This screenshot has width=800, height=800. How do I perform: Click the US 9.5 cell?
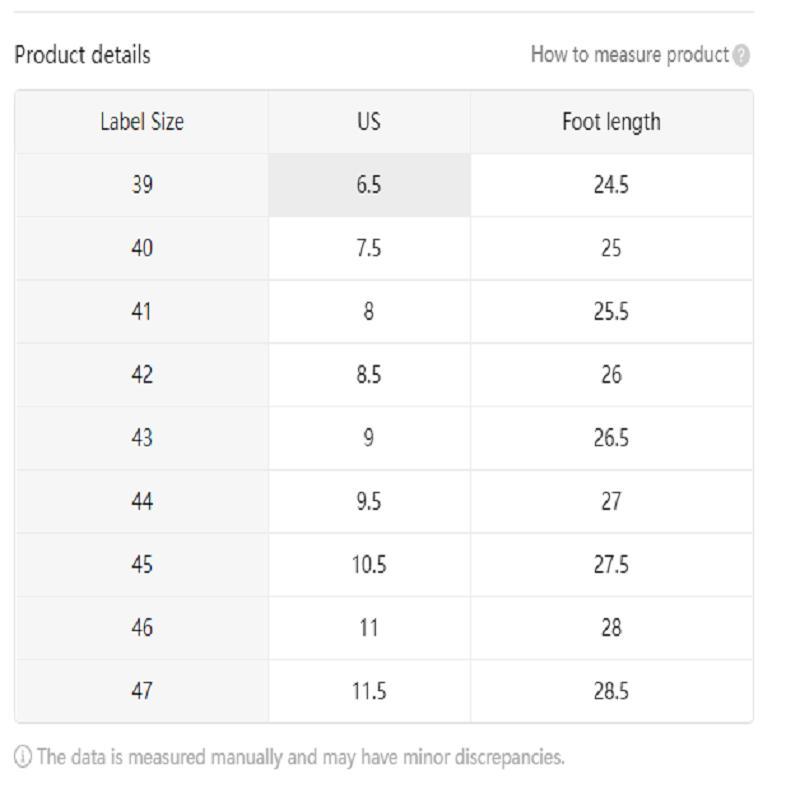(369, 501)
